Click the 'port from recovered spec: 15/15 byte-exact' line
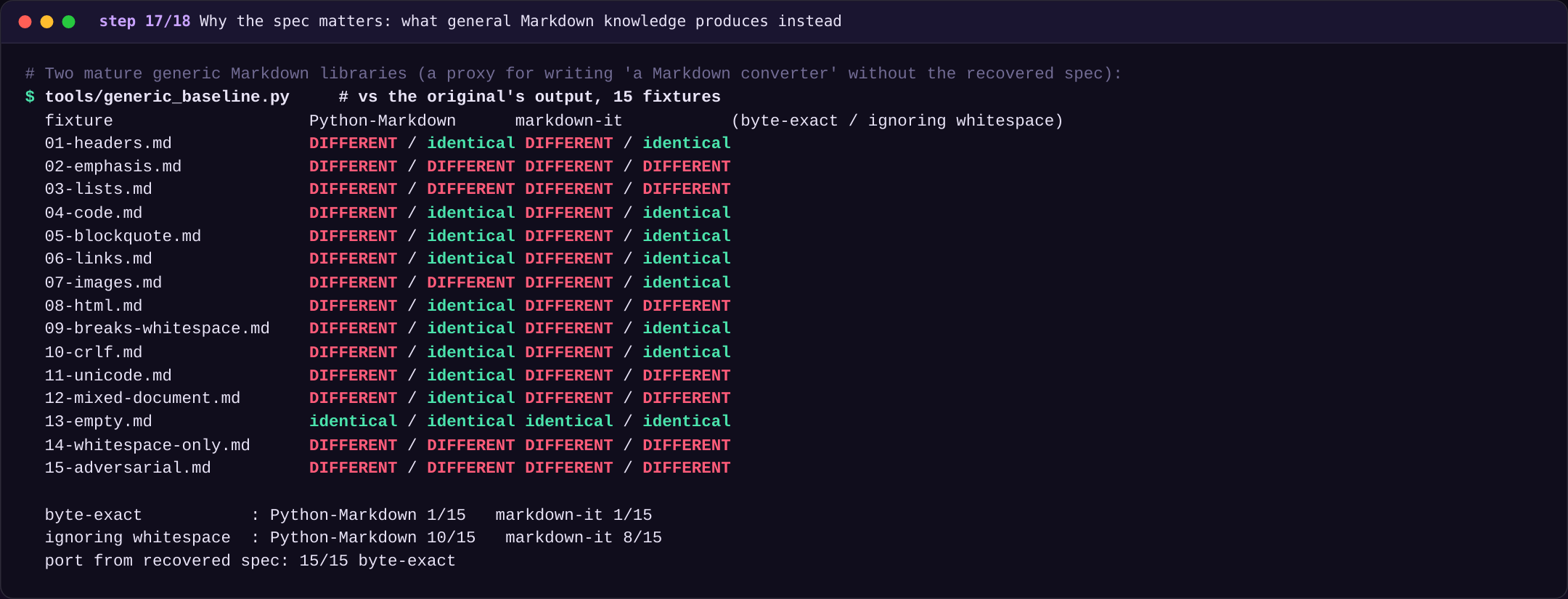Viewport: 1568px width, 599px height. click(x=250, y=561)
